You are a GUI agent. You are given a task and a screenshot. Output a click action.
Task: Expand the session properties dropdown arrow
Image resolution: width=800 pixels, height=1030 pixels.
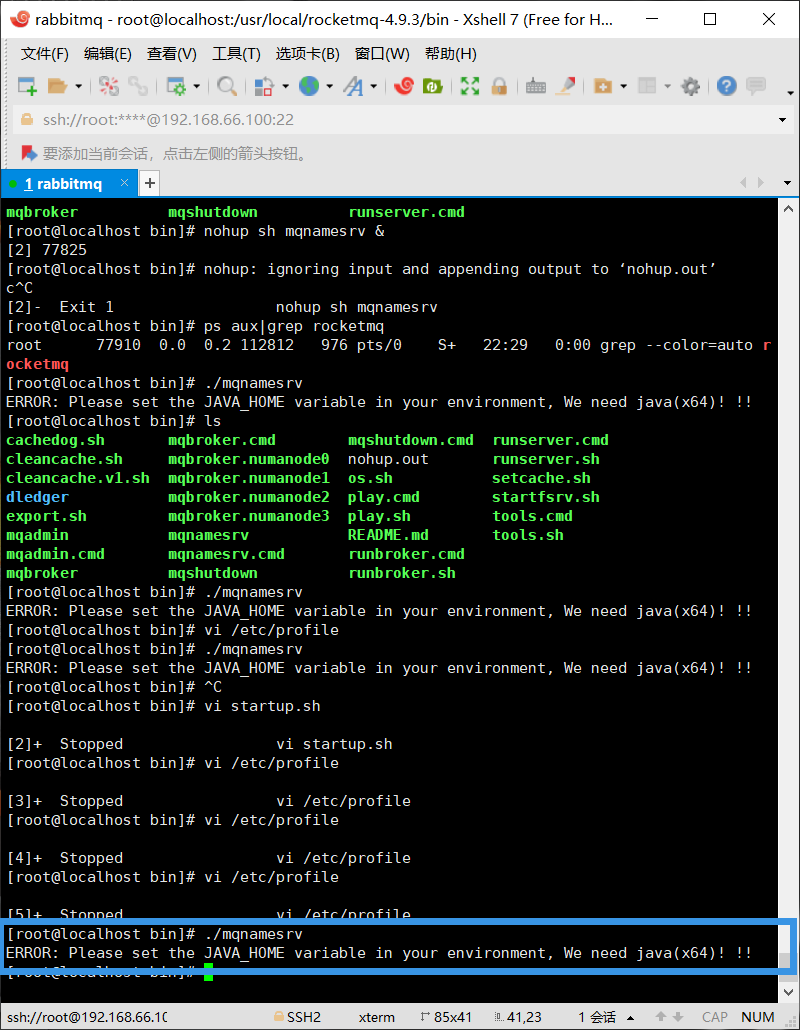(196, 86)
